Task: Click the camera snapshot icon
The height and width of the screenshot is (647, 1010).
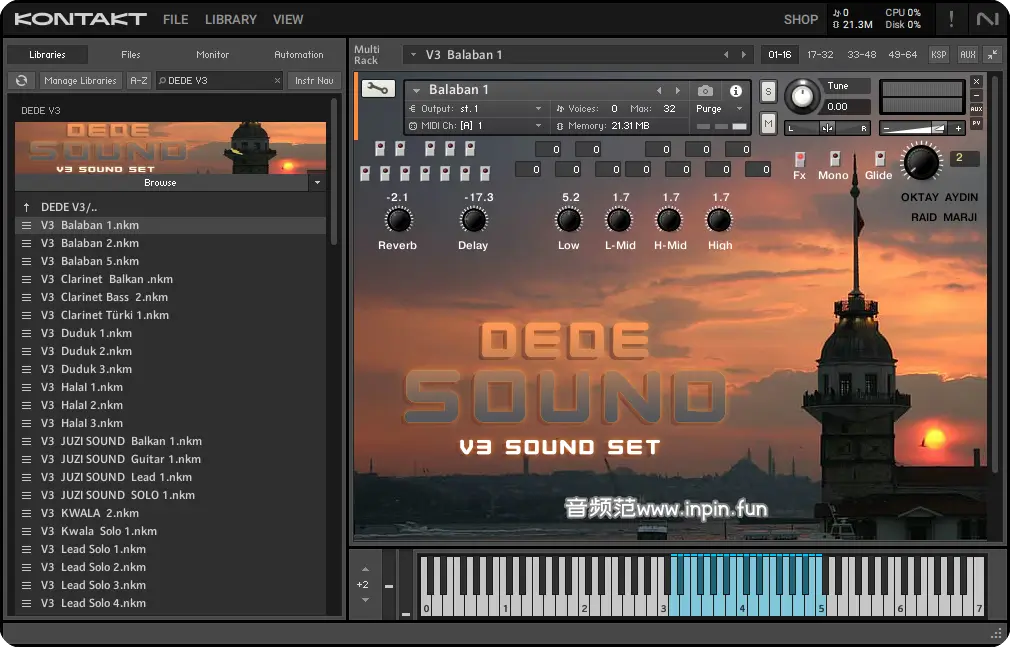Action: [705, 91]
